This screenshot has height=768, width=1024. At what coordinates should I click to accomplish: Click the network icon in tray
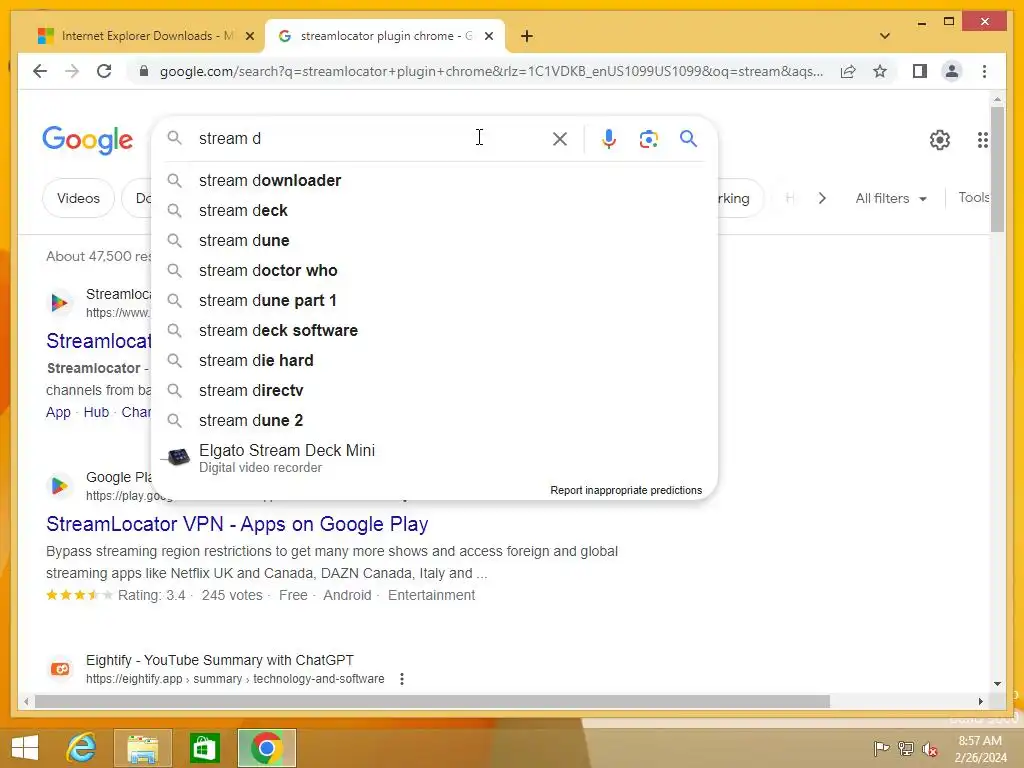click(906, 748)
